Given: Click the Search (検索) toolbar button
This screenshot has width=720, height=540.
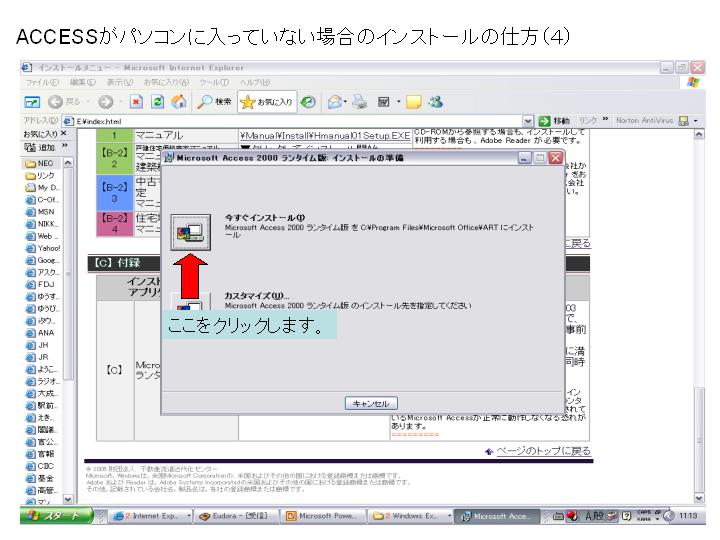Looking at the screenshot, I should pos(214,101).
